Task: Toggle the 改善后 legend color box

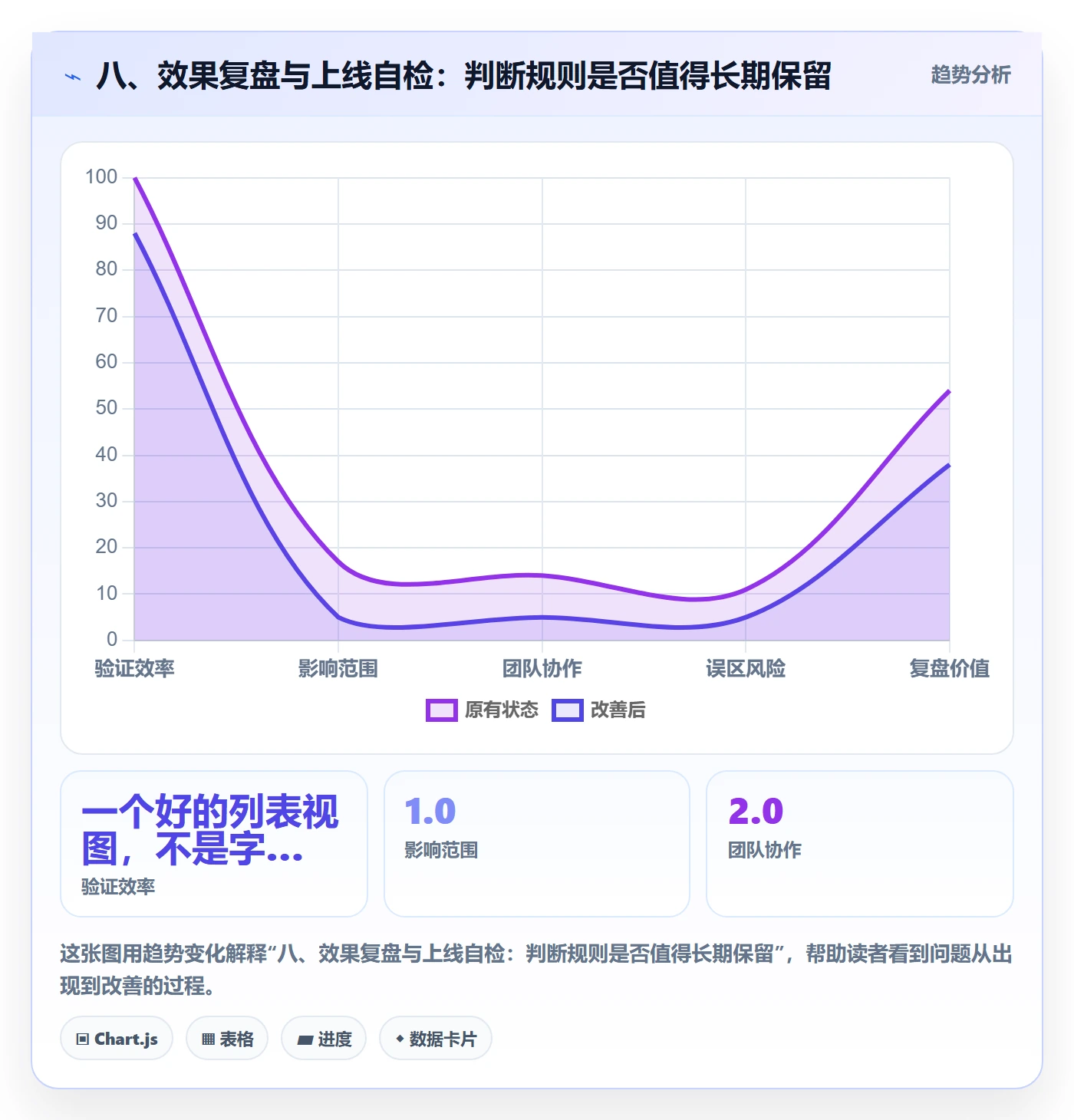Action: (x=568, y=710)
